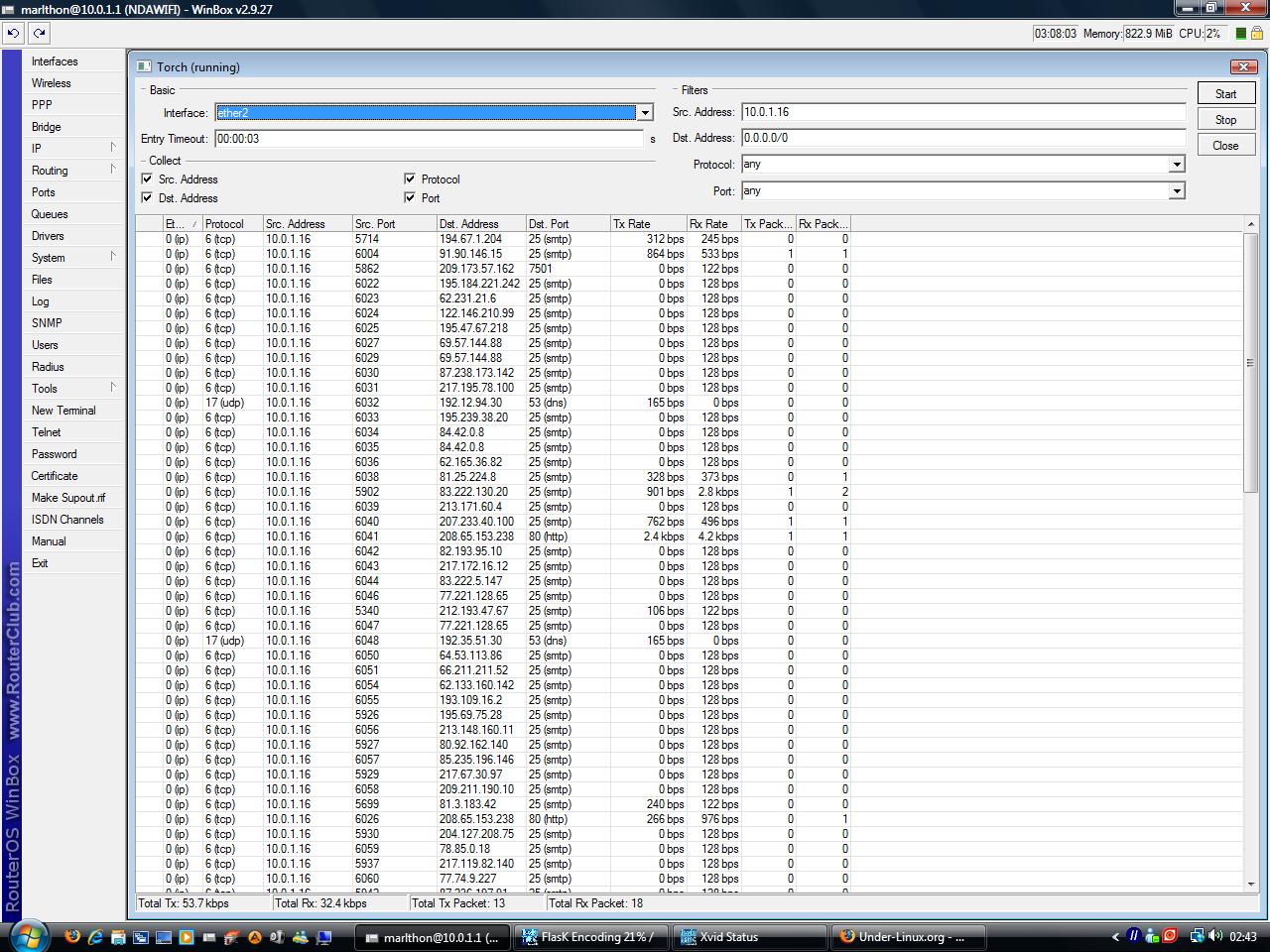The height and width of the screenshot is (952, 1270).
Task: Launch the orange media player quick launch icon
Action: (186, 936)
